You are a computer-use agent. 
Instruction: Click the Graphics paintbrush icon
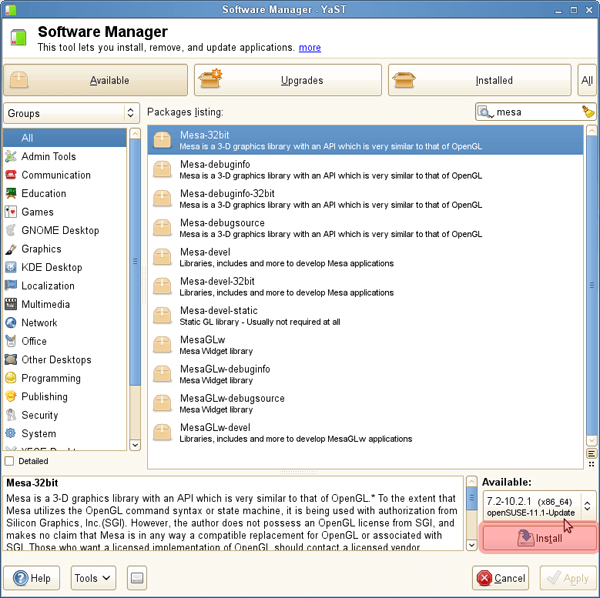11,249
